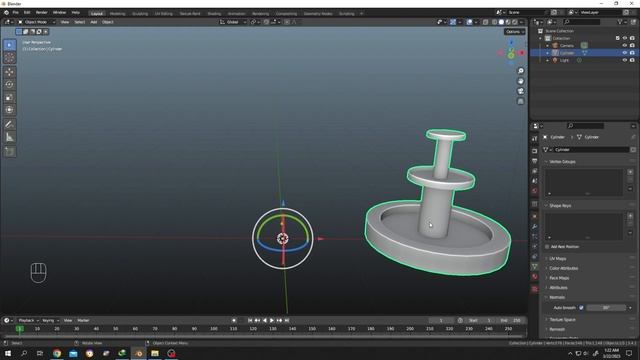Toggle the camera view icon

520,91
